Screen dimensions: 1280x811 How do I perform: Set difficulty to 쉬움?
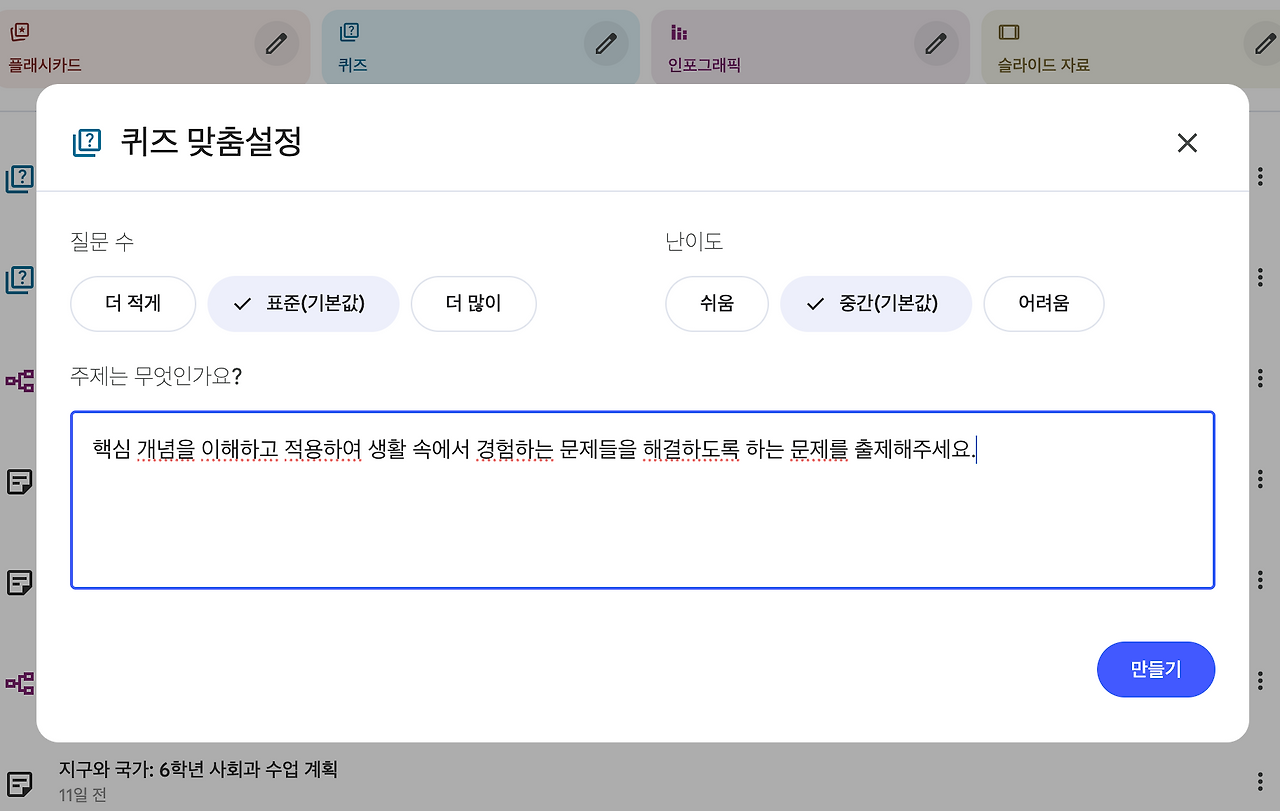(717, 304)
